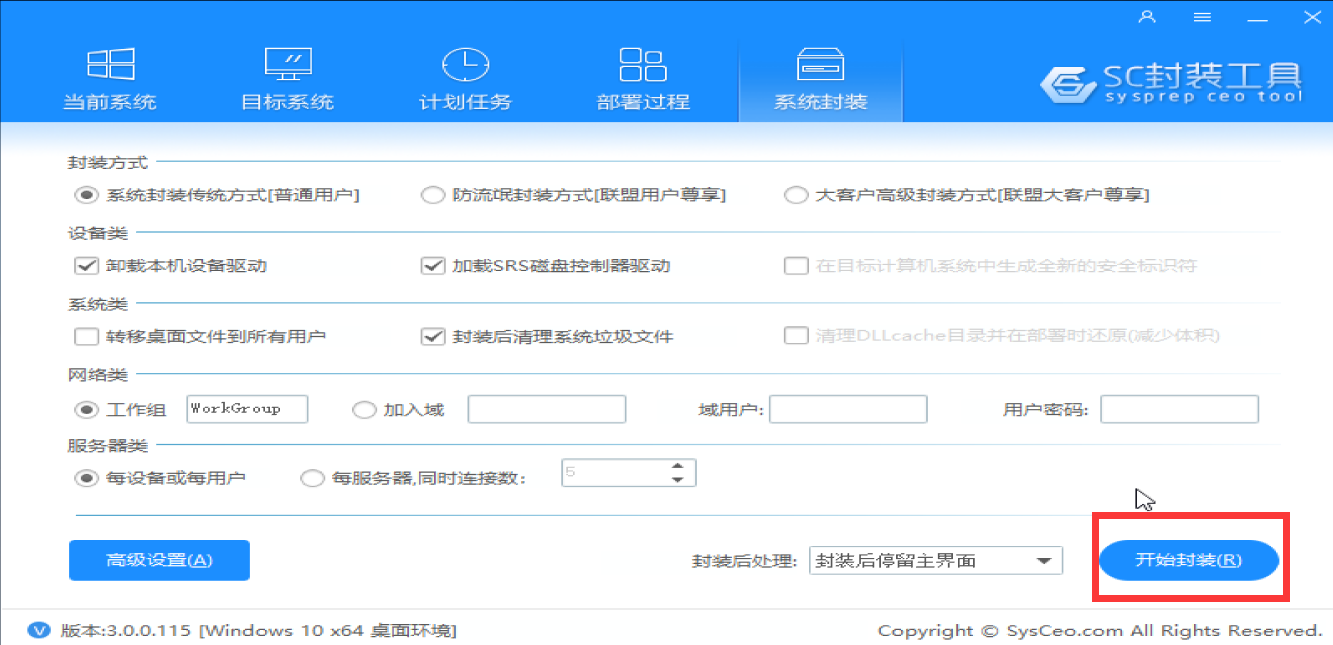Image resolution: width=1333 pixels, height=645 pixels.
Task: Toggle 加载SRS磁盘控制器驱动 checkbox
Action: coord(432,266)
